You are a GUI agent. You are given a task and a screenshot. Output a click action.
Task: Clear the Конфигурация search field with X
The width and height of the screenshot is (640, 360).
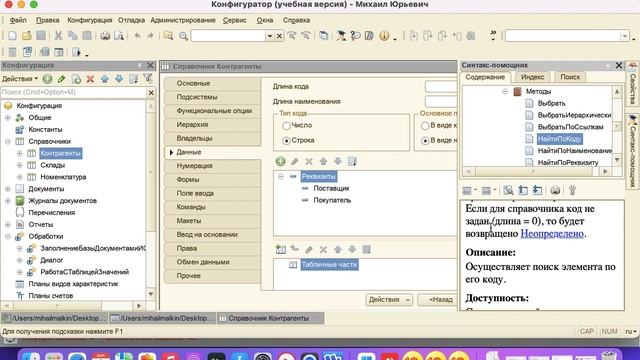click(x=151, y=93)
